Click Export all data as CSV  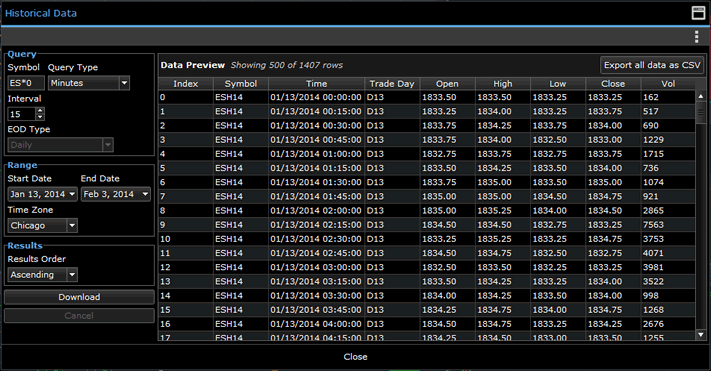[652, 65]
